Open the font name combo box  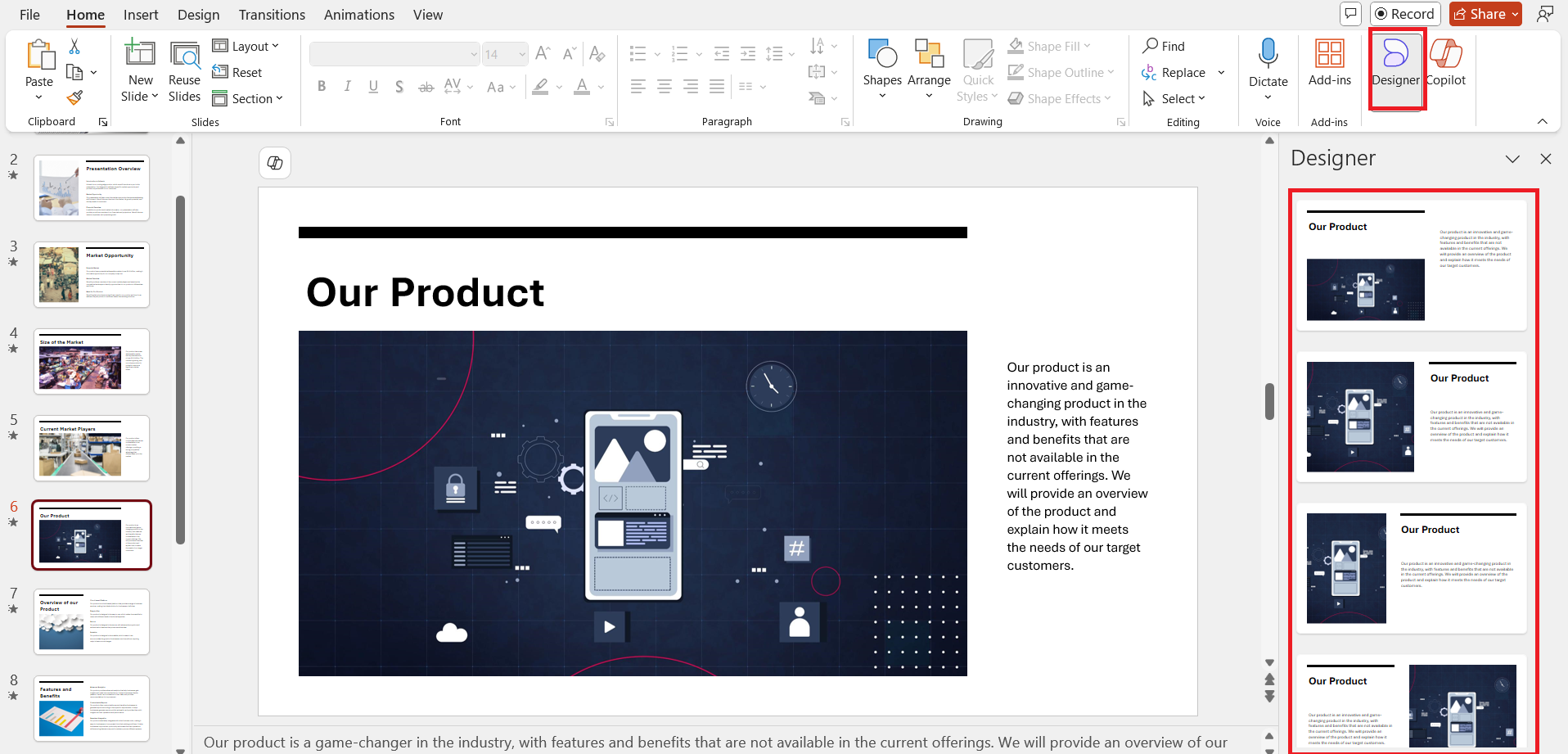pos(394,54)
